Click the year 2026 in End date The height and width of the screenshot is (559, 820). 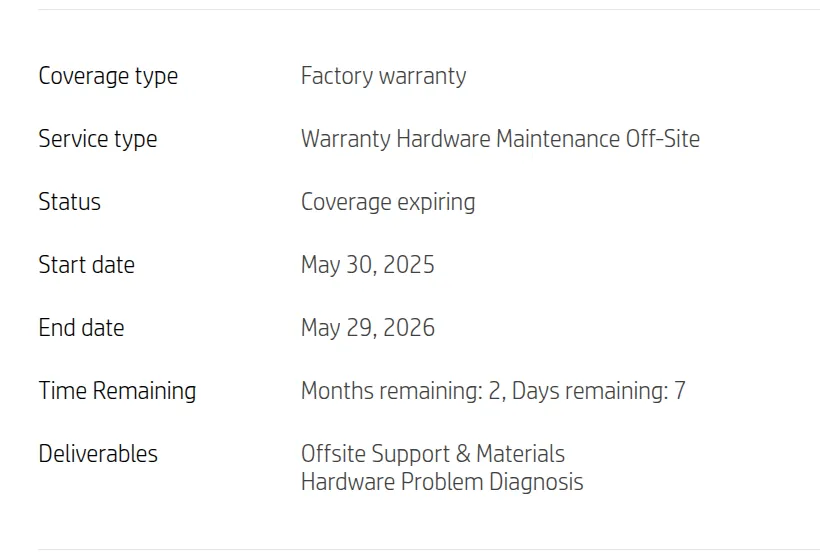410,328
